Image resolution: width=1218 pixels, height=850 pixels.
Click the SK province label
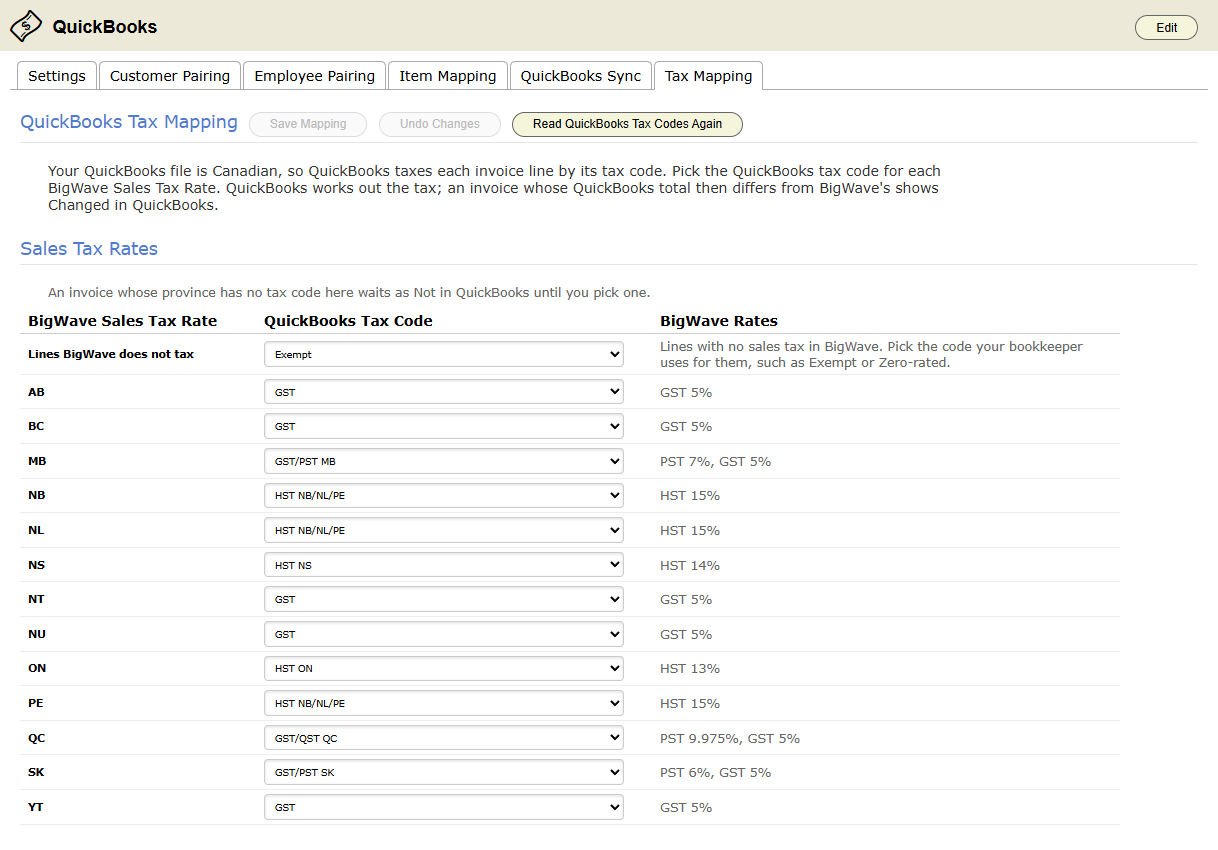pyautogui.click(x=36, y=772)
